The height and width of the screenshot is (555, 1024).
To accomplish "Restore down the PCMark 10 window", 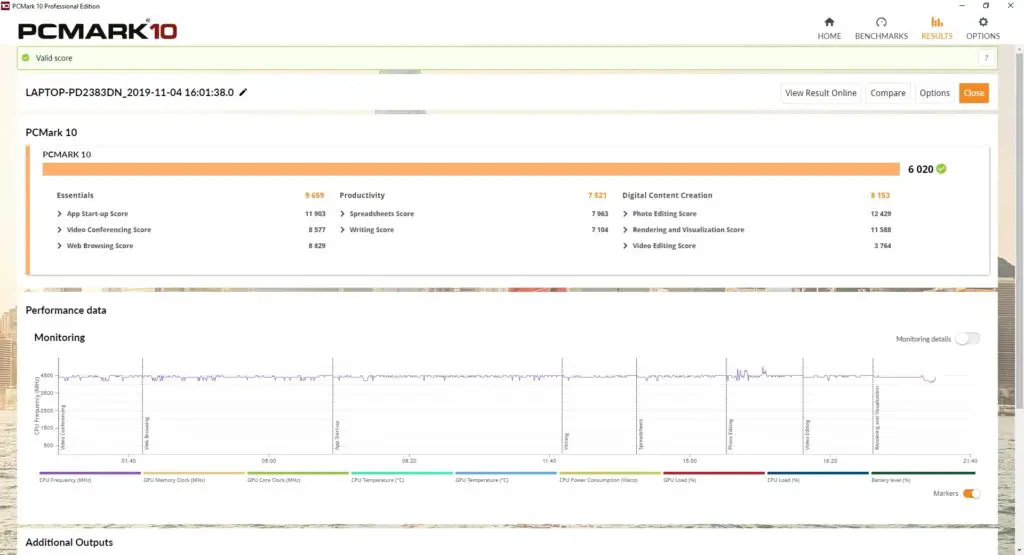I will tap(986, 5).
